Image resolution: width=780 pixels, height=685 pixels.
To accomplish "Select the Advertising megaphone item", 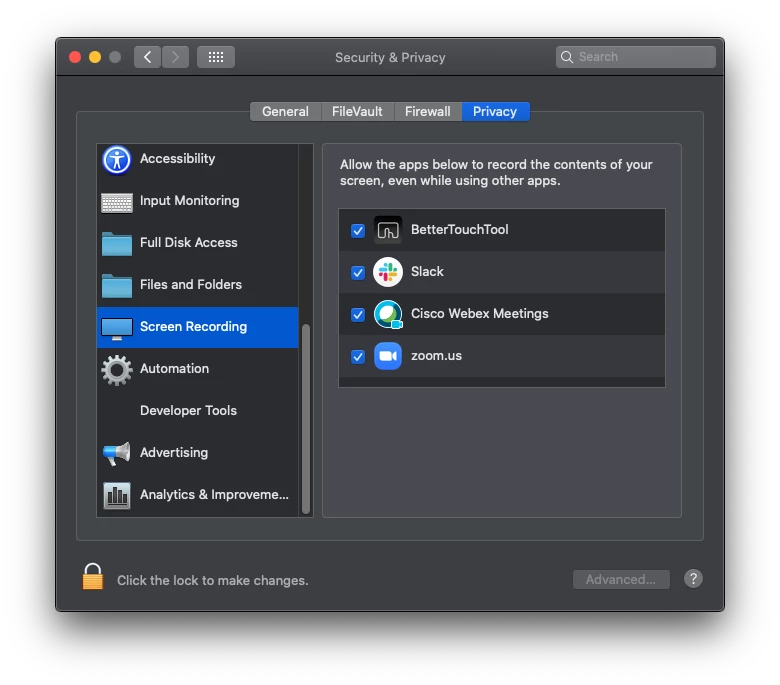I will [117, 453].
